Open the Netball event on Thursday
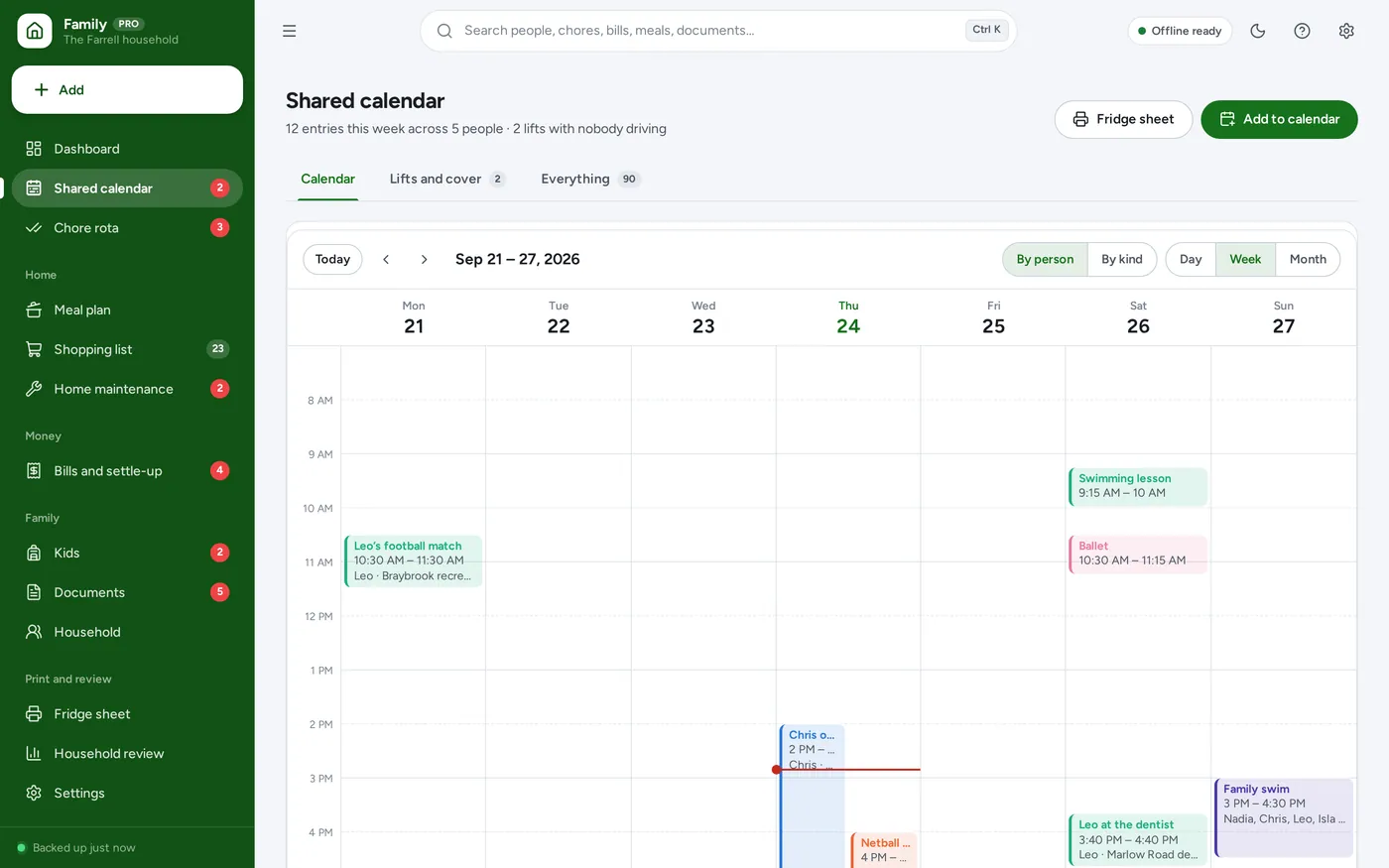The image size is (1389, 868). (x=883, y=850)
